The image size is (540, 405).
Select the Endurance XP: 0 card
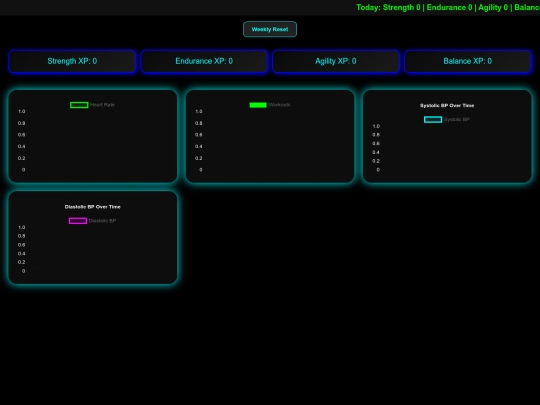click(x=204, y=61)
